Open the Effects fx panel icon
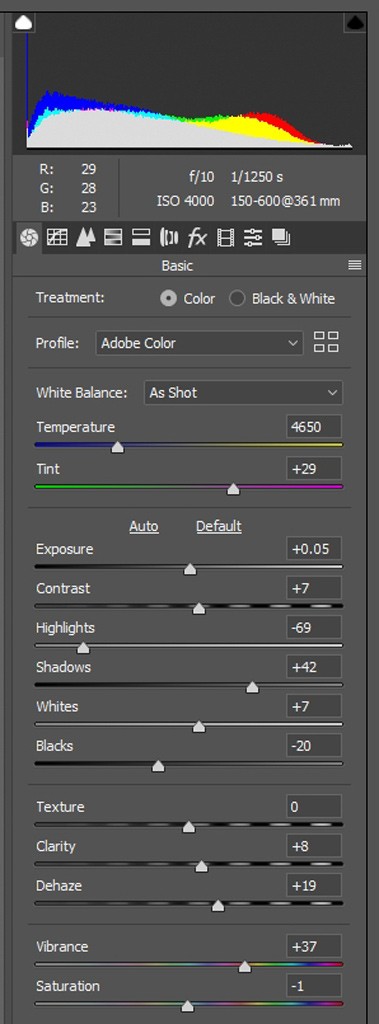The image size is (379, 1024). click(197, 238)
